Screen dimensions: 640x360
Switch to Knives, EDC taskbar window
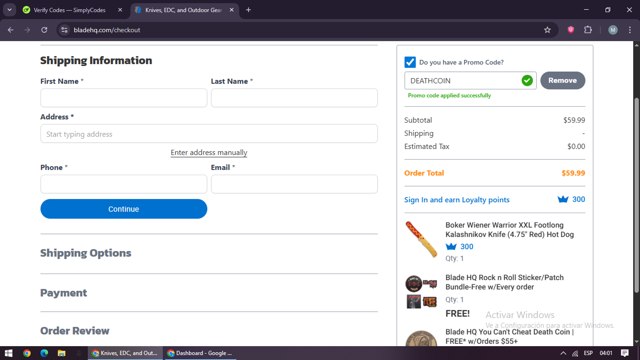tap(125, 353)
